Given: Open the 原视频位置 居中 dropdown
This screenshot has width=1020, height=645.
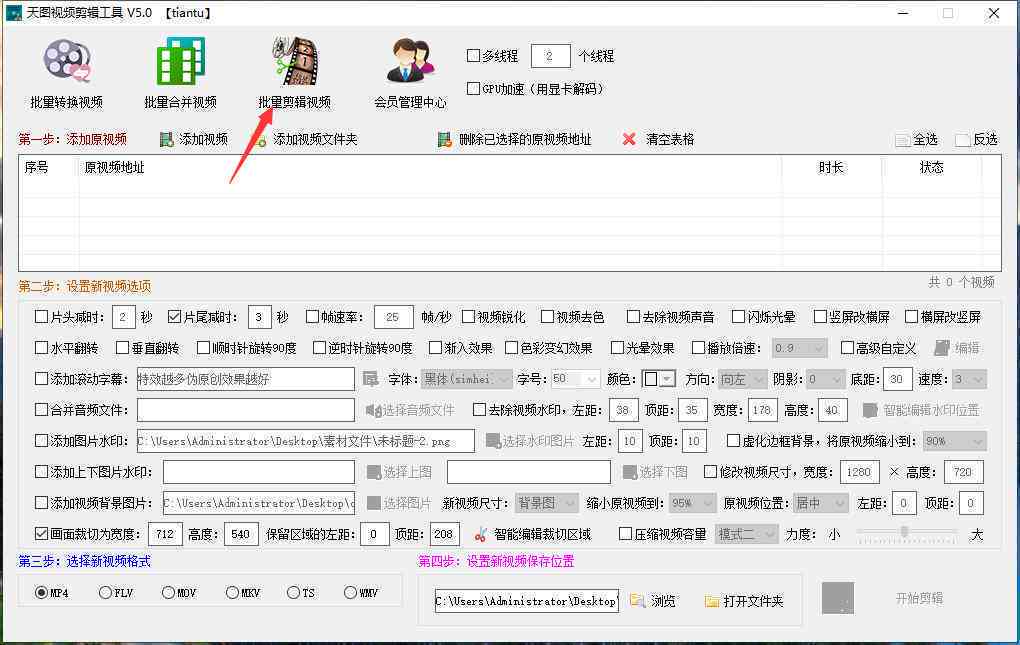Looking at the screenshot, I should [821, 503].
